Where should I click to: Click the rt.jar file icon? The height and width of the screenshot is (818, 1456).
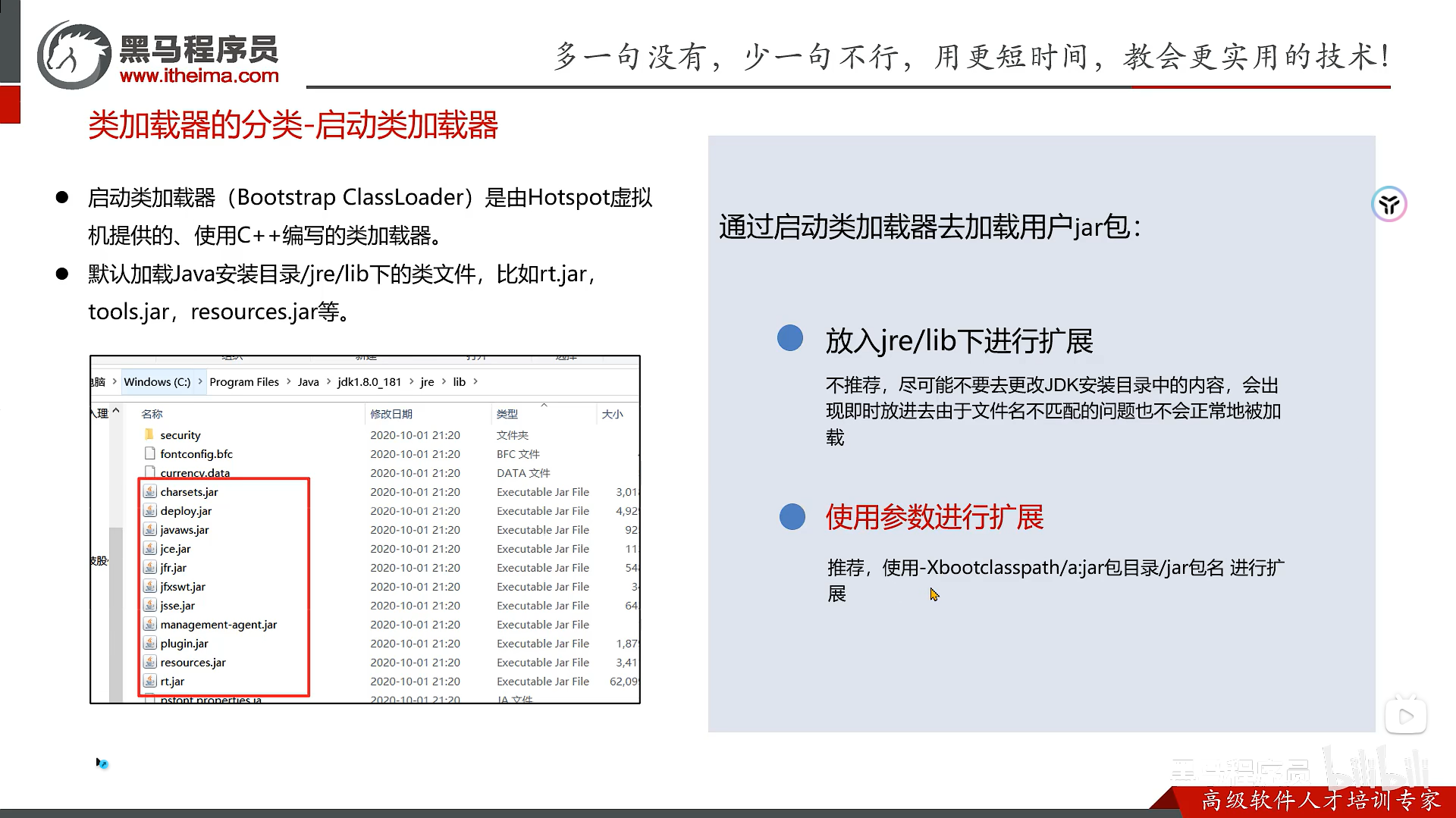[150, 681]
